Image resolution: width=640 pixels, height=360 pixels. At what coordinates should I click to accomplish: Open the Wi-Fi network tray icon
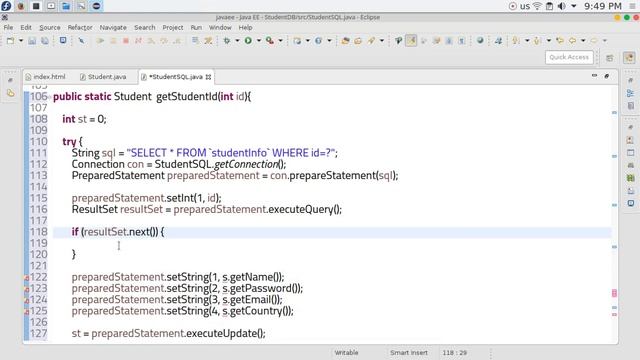pyautogui.click(x=537, y=6)
